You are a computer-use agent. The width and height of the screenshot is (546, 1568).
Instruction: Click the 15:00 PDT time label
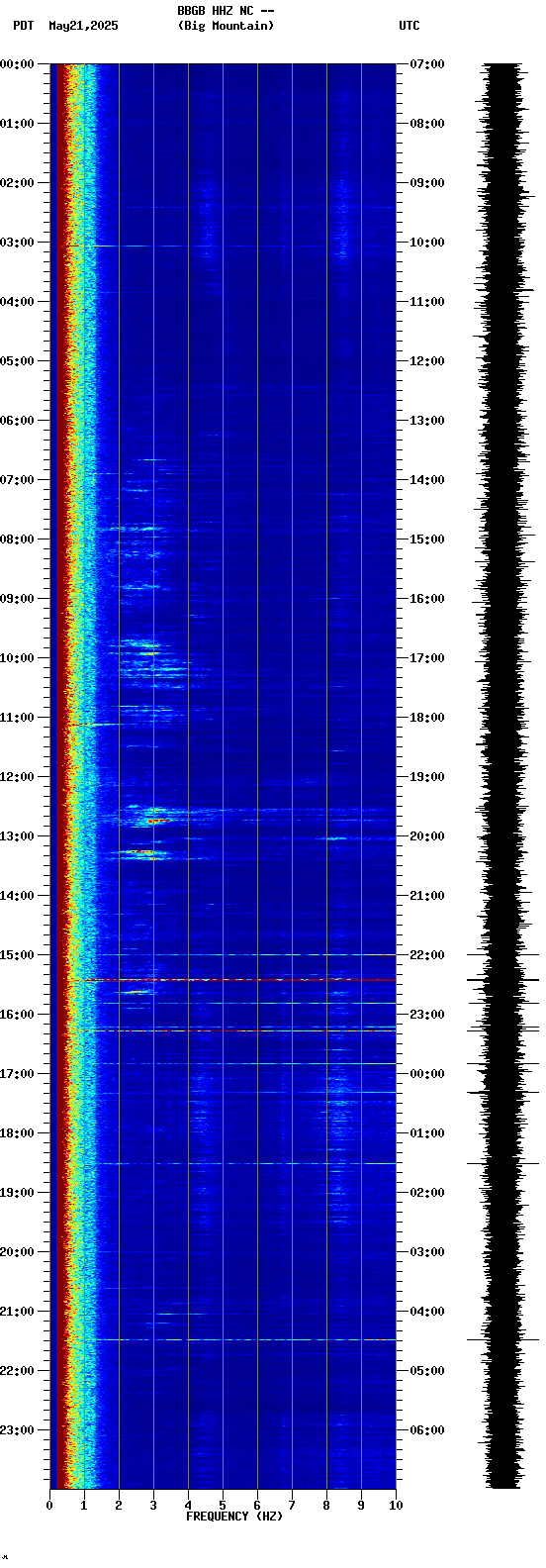pyautogui.click(x=17, y=955)
